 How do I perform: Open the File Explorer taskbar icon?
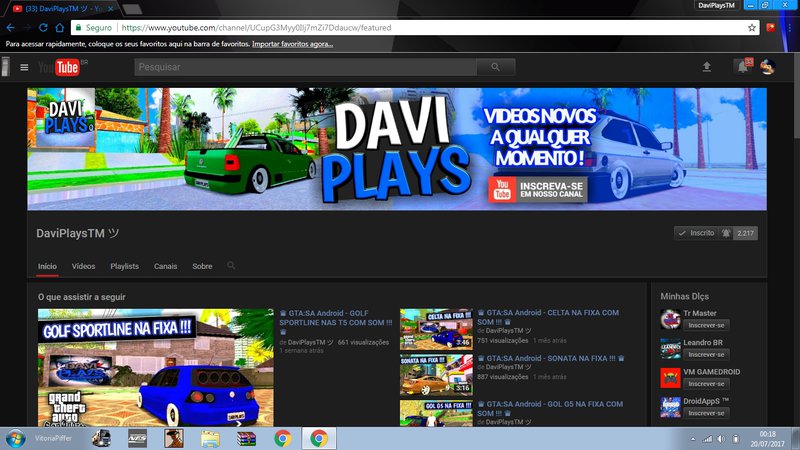(210, 438)
